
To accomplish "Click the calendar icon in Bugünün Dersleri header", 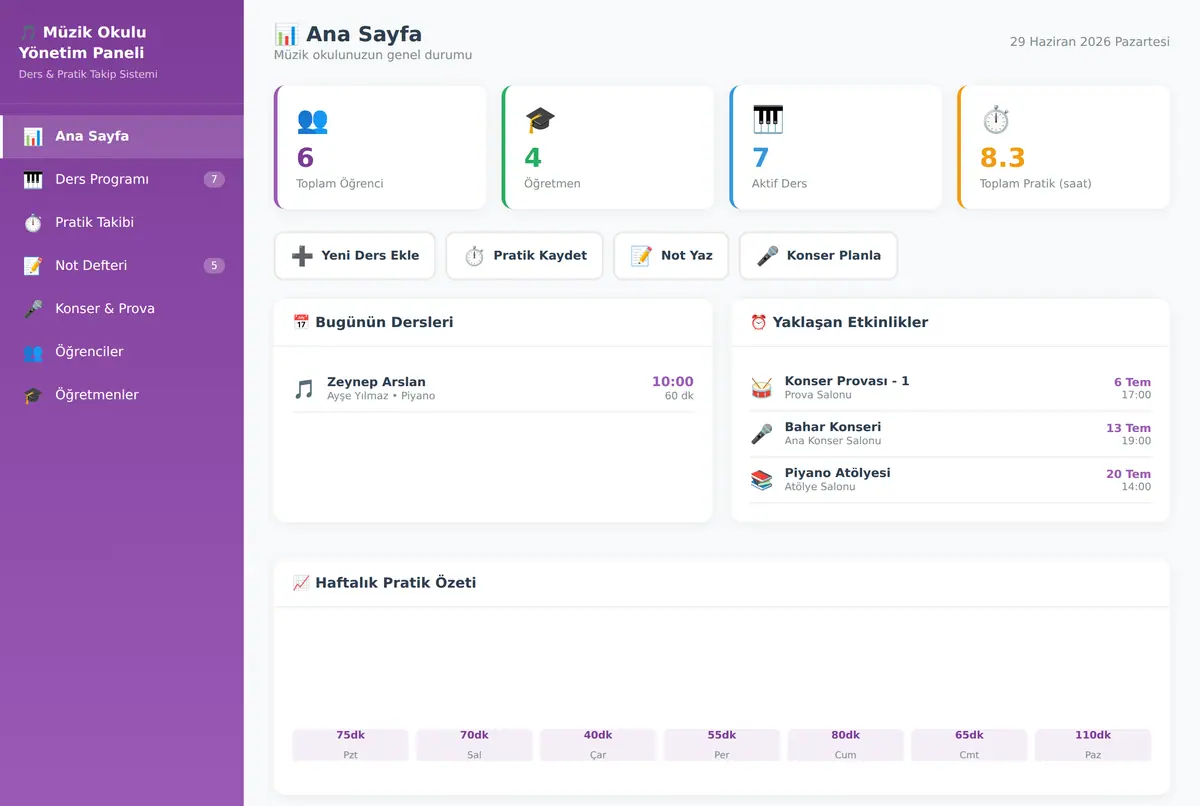I will 301,322.
